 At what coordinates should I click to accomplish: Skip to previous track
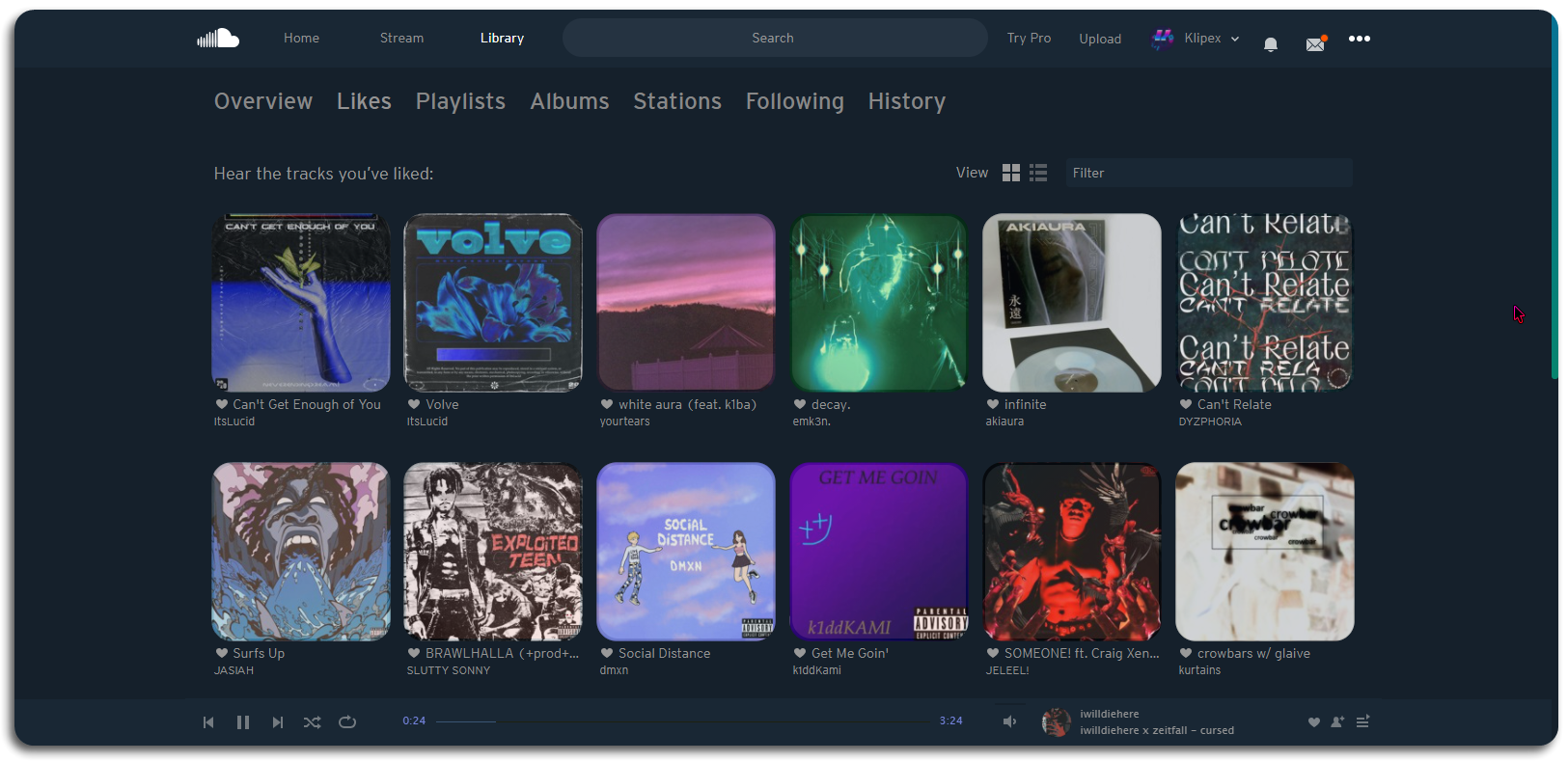pyautogui.click(x=208, y=722)
